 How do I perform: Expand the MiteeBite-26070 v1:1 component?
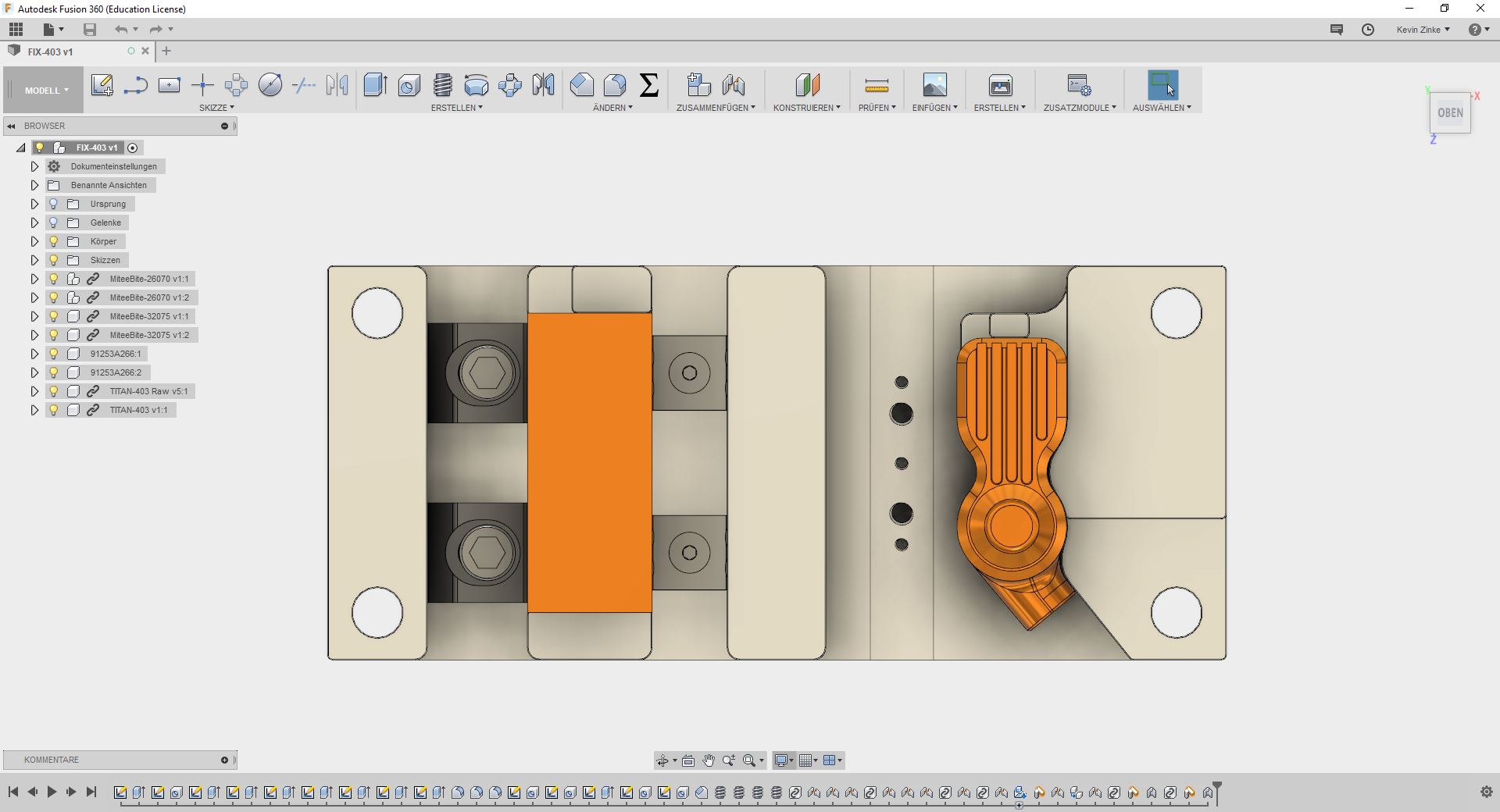(x=34, y=279)
